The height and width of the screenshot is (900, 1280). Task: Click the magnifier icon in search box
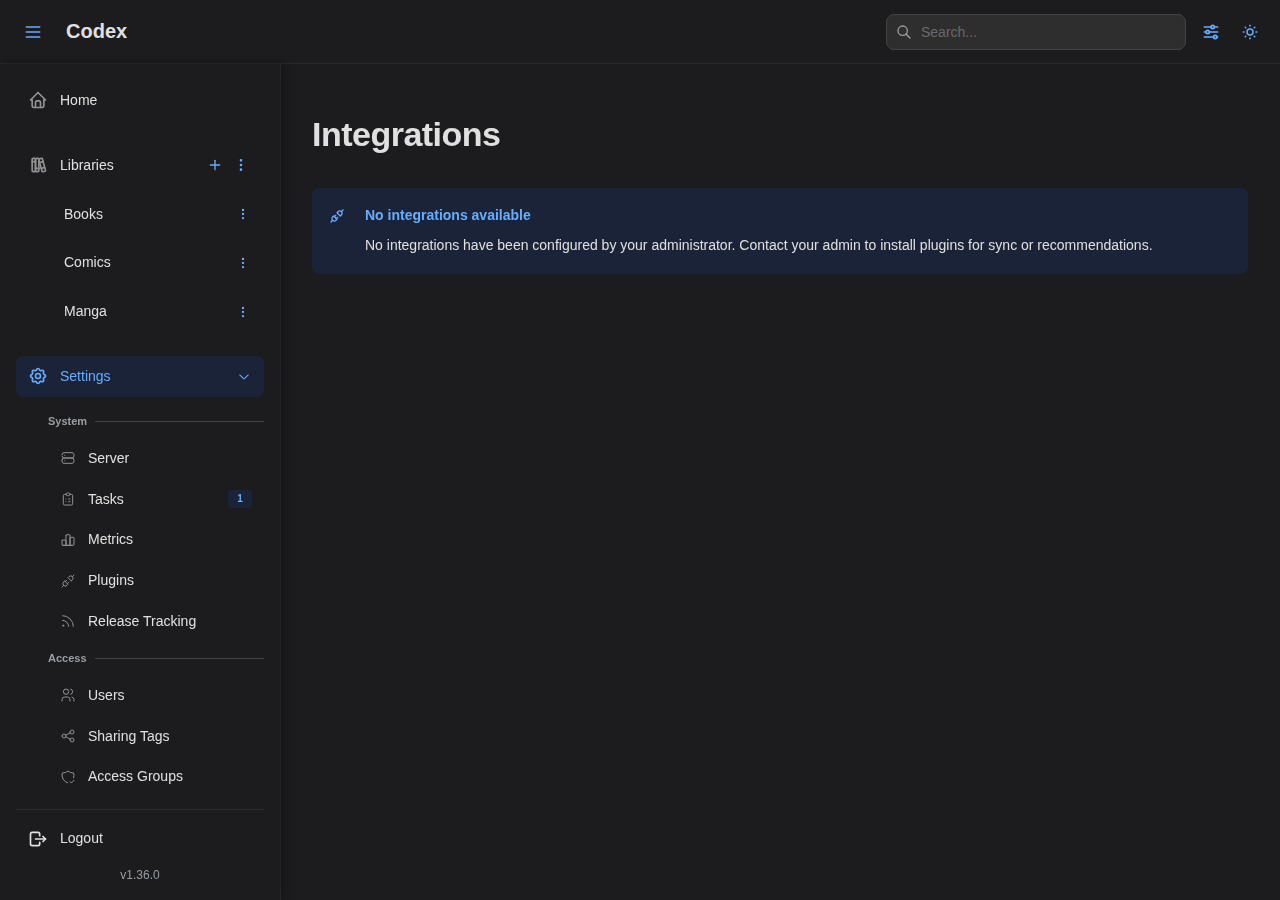tap(904, 32)
